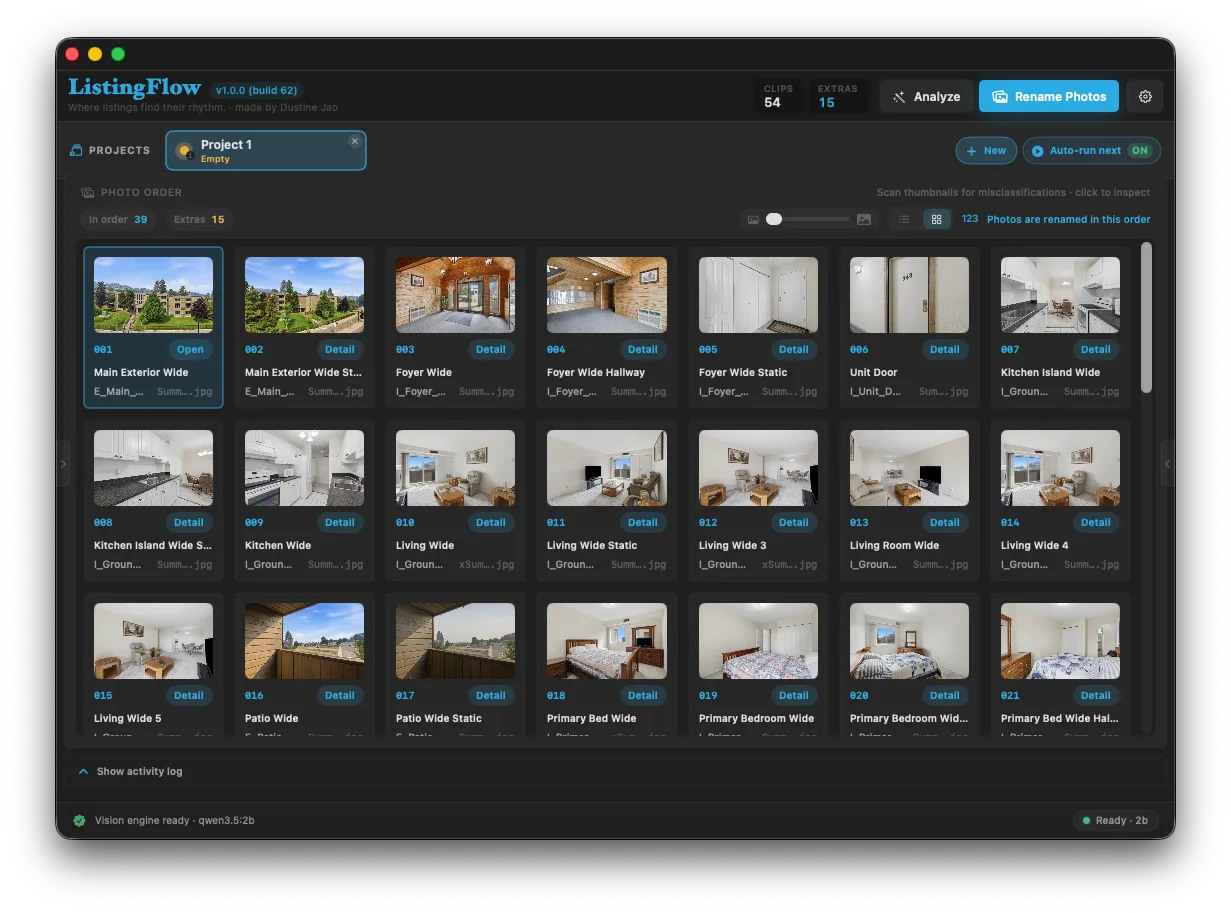Select the Project 1 tab
This screenshot has width=1231, height=913.
266,151
